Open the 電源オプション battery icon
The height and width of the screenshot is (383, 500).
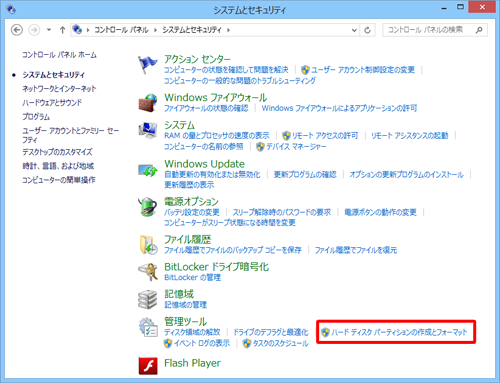(148, 207)
